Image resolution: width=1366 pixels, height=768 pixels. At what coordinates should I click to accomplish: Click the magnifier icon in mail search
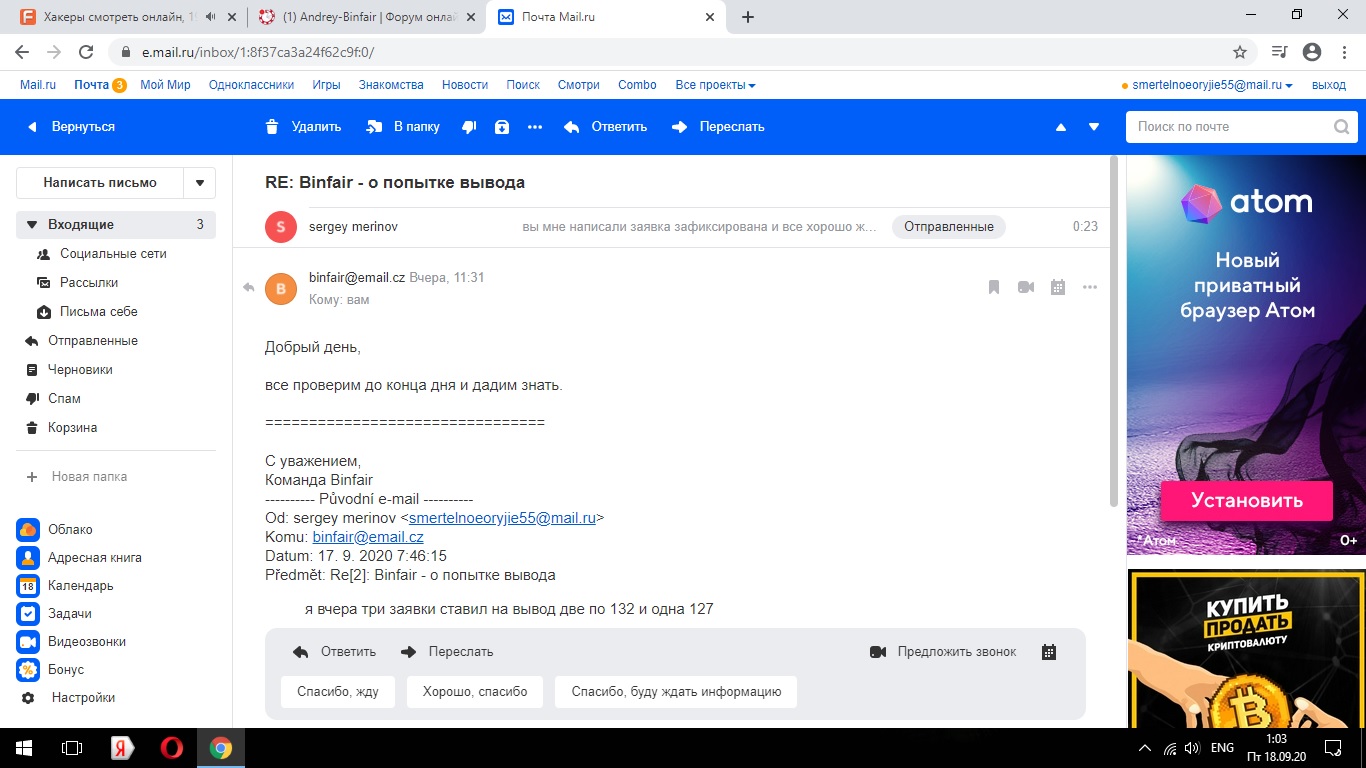pyautogui.click(x=1342, y=127)
